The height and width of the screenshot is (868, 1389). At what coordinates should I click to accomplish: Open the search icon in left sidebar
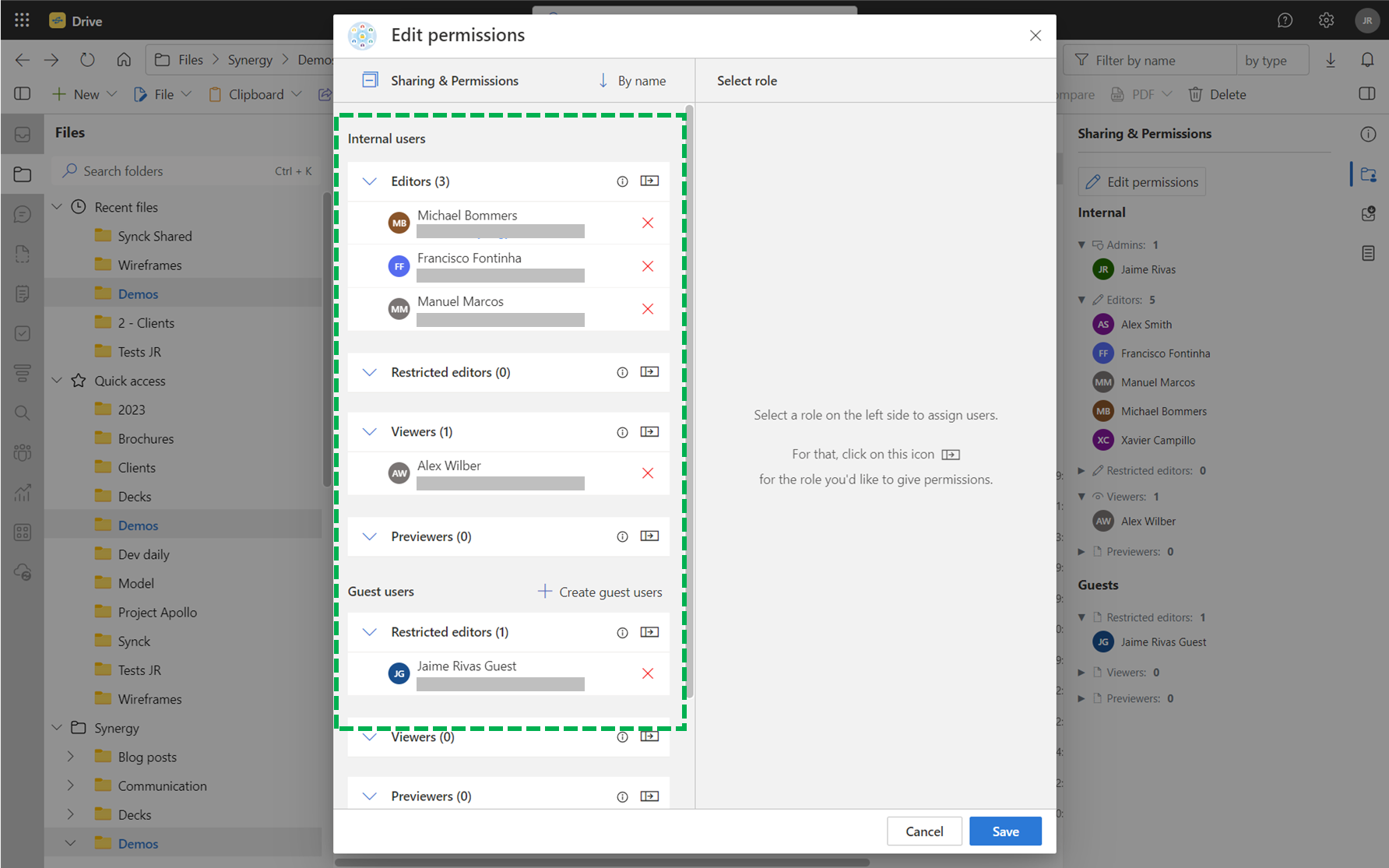point(23,413)
